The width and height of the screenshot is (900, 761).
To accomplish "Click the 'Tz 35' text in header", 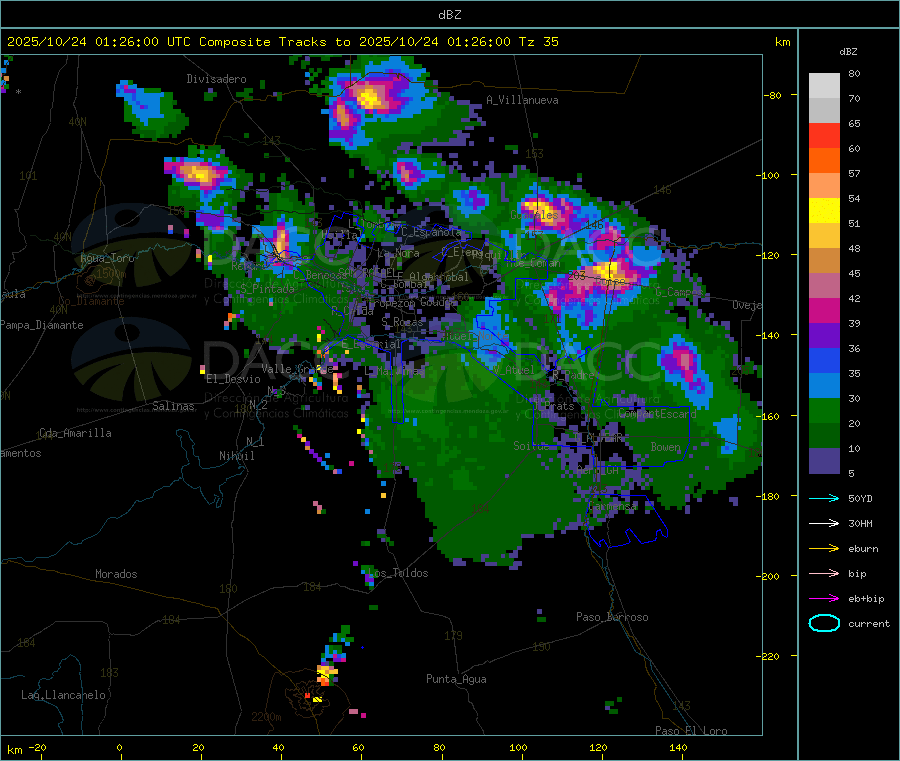I will [x=539, y=42].
